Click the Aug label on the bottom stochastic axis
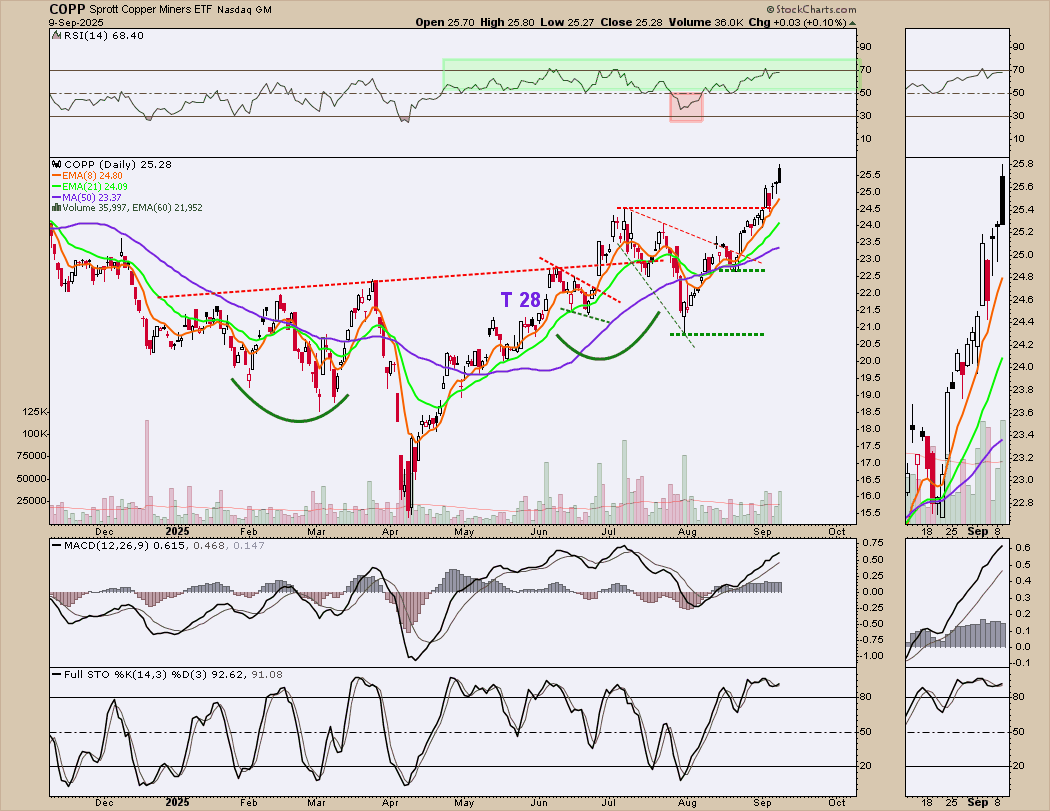The height and width of the screenshot is (811, 1050). coord(687,802)
